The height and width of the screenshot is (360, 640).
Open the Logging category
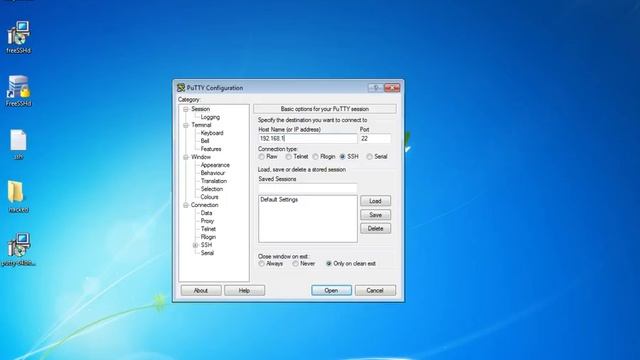click(210, 117)
